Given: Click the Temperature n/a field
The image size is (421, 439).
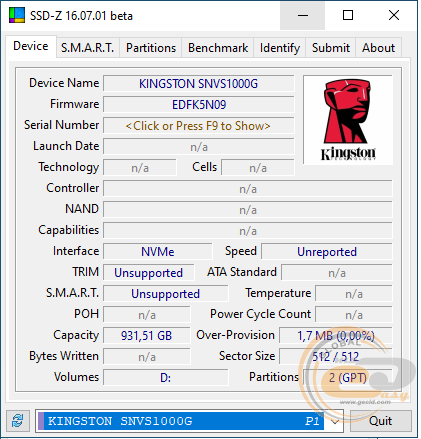Looking at the screenshot, I should click(354, 294).
